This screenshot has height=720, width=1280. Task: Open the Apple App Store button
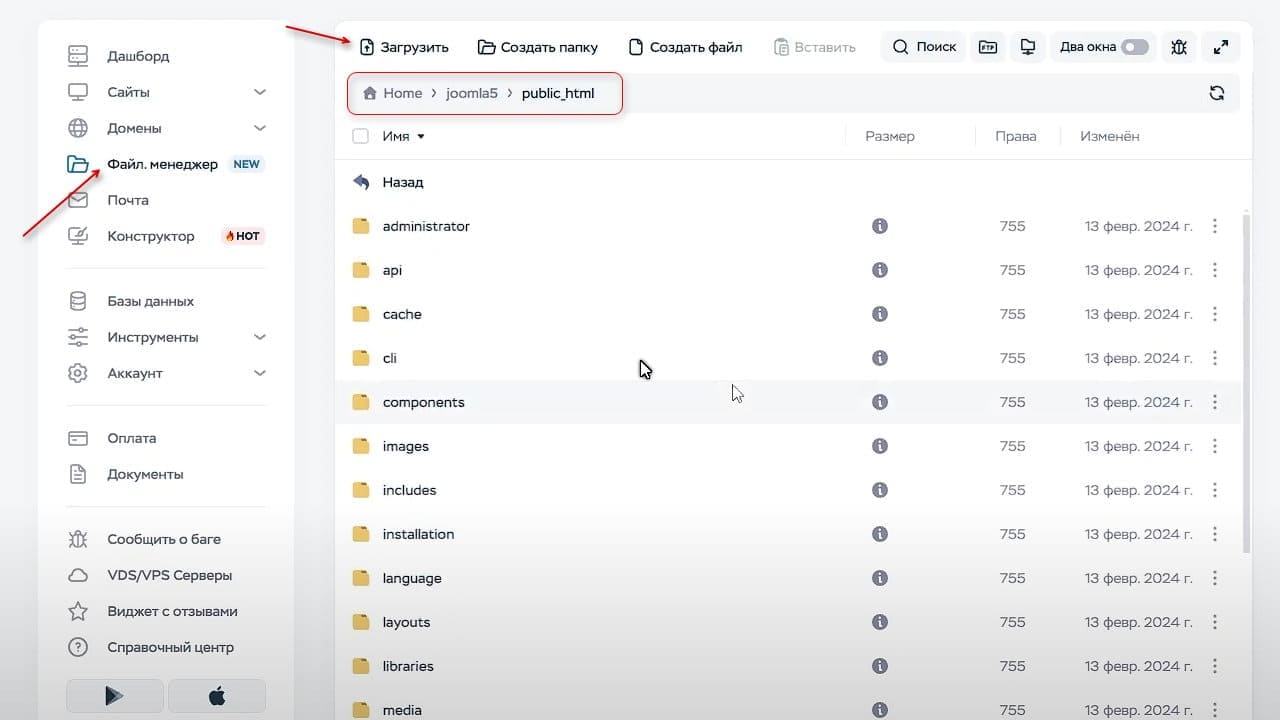click(217, 696)
